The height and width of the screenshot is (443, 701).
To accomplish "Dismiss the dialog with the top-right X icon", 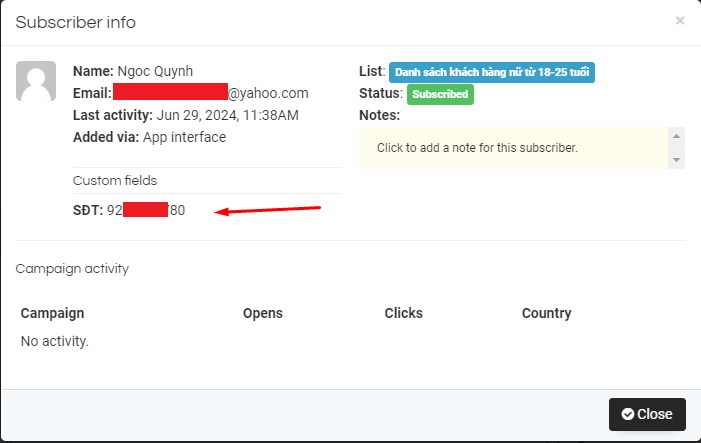I will [x=680, y=20].
